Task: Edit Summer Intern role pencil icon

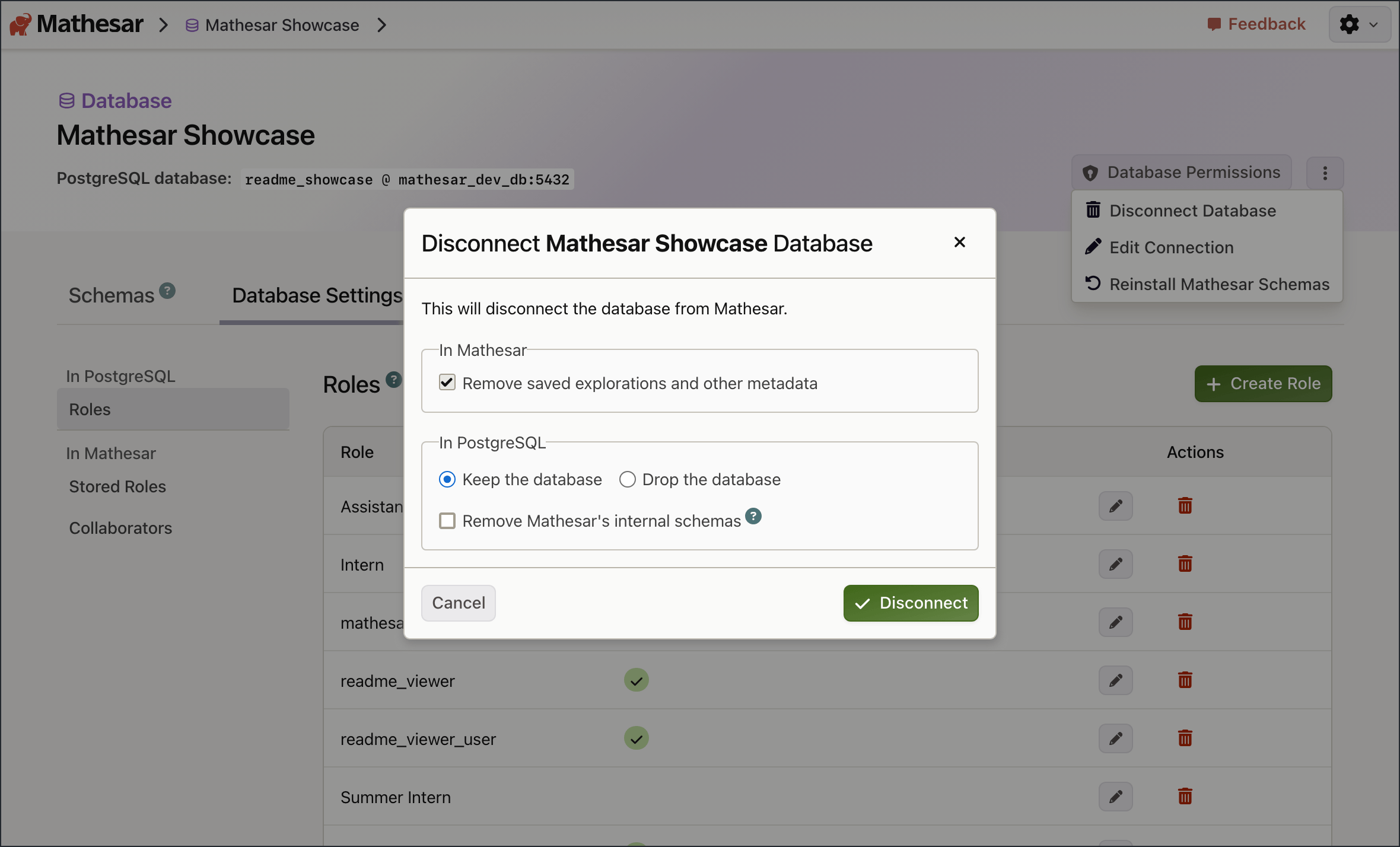Action: [1115, 797]
